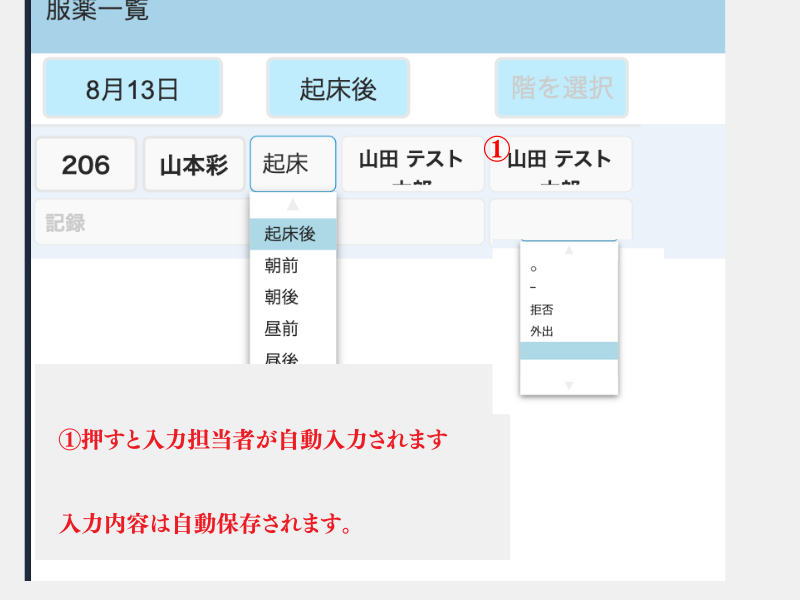Screen dimensions: 800x600
Task: Select 外出 in the status list
Action: tap(569, 331)
